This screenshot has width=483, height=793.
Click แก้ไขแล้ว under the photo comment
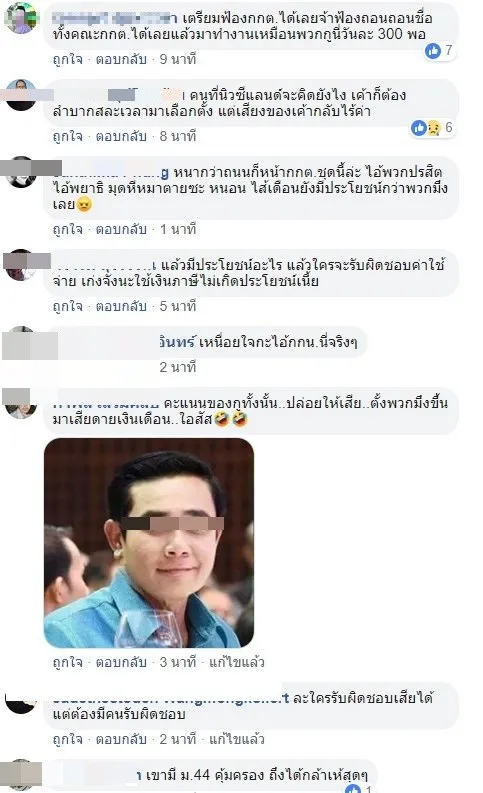tap(237, 662)
